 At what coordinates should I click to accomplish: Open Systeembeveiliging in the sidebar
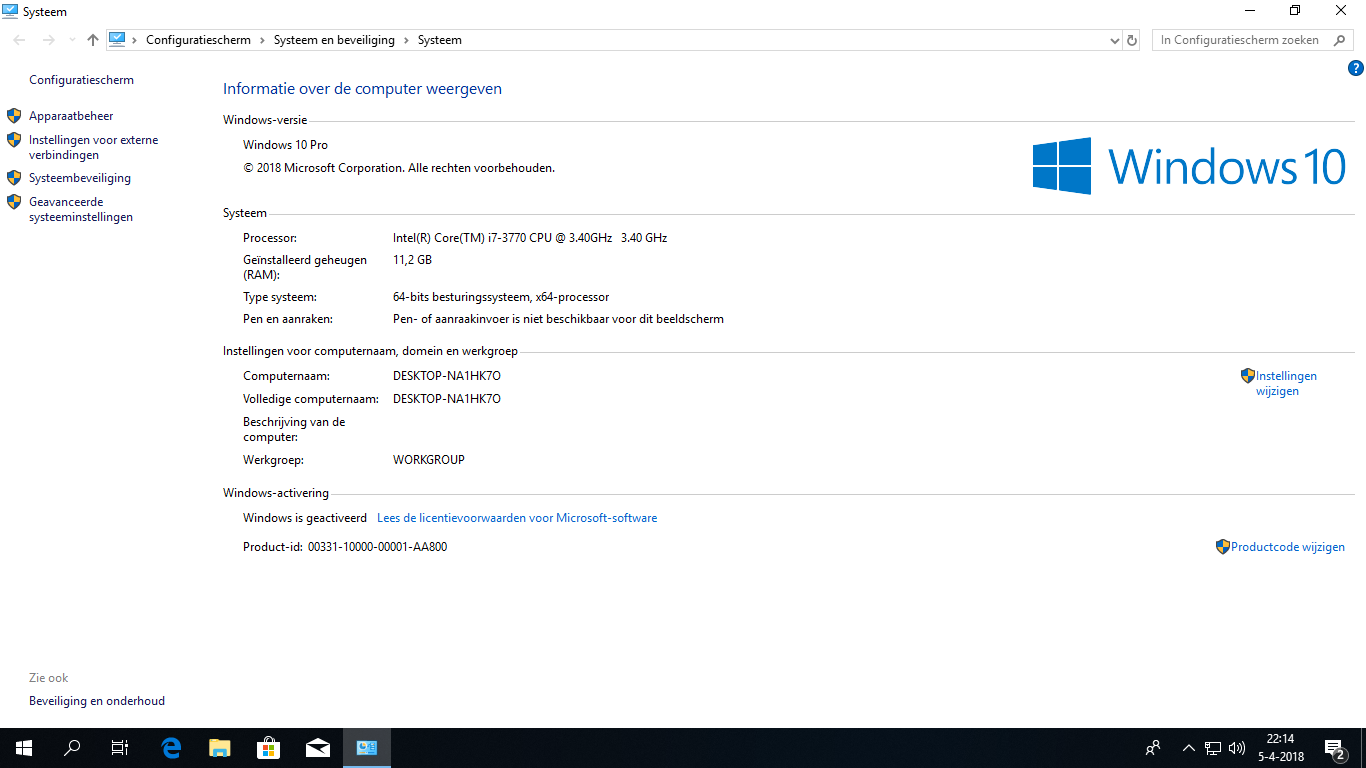80,178
